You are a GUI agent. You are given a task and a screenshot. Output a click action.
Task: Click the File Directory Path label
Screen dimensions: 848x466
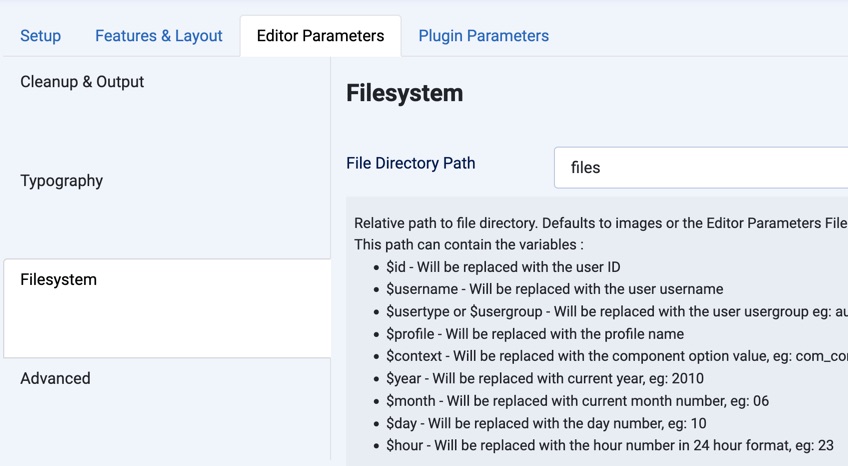pos(411,163)
